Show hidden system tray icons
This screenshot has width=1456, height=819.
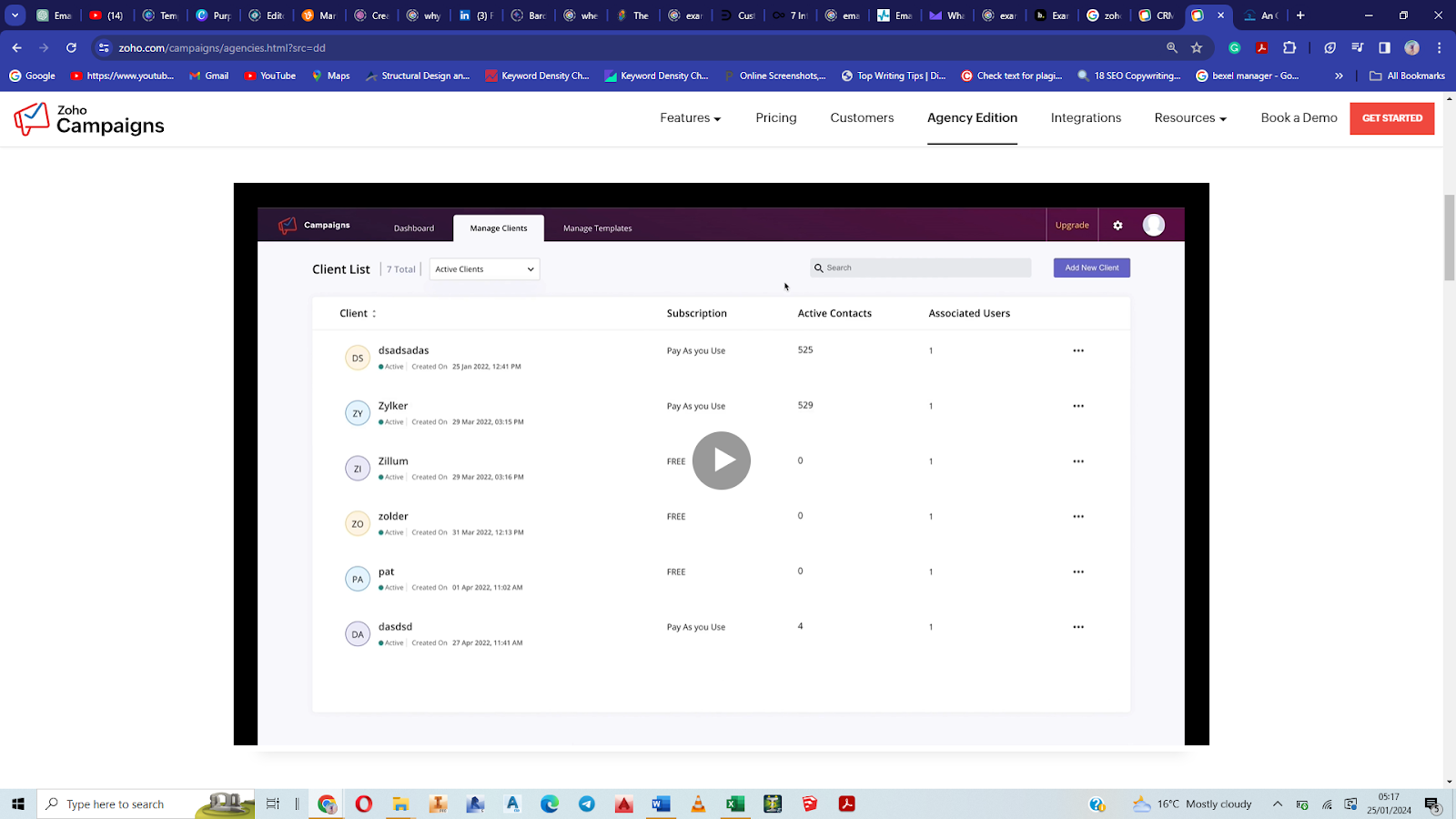click(1277, 804)
